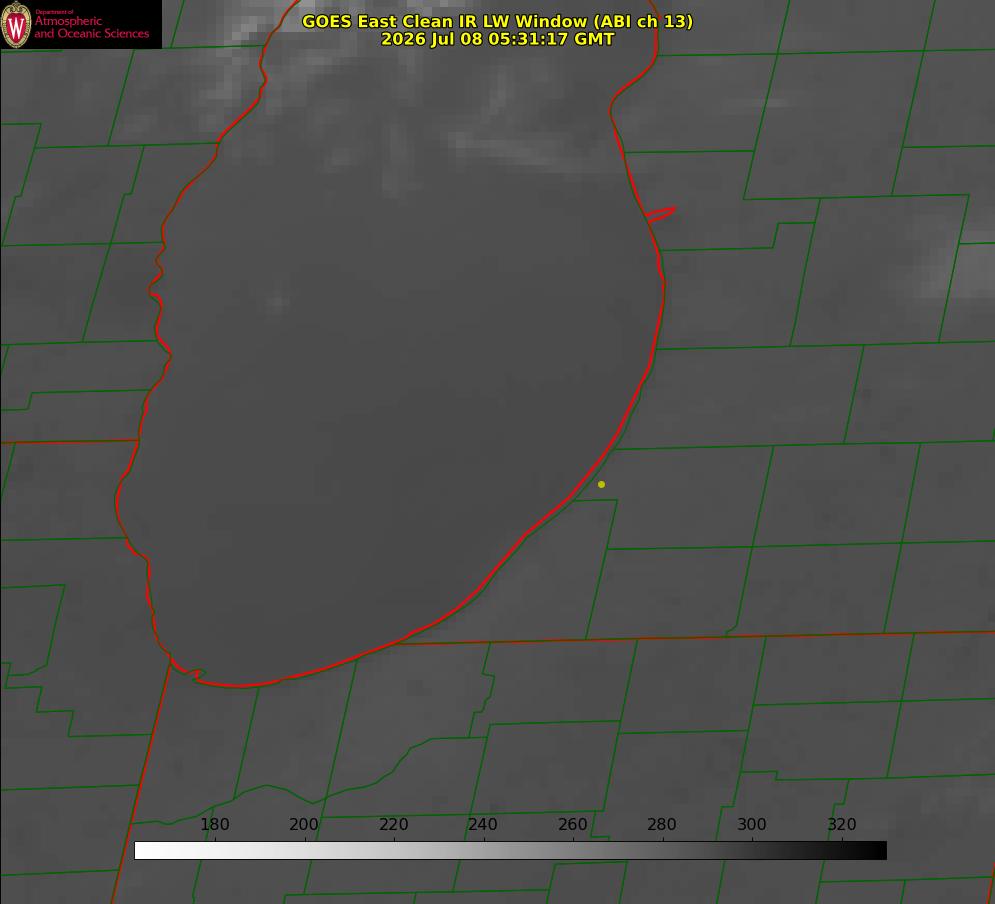Click the 220 colorbar tick label
Screen dimensions: 995x904
393,824
